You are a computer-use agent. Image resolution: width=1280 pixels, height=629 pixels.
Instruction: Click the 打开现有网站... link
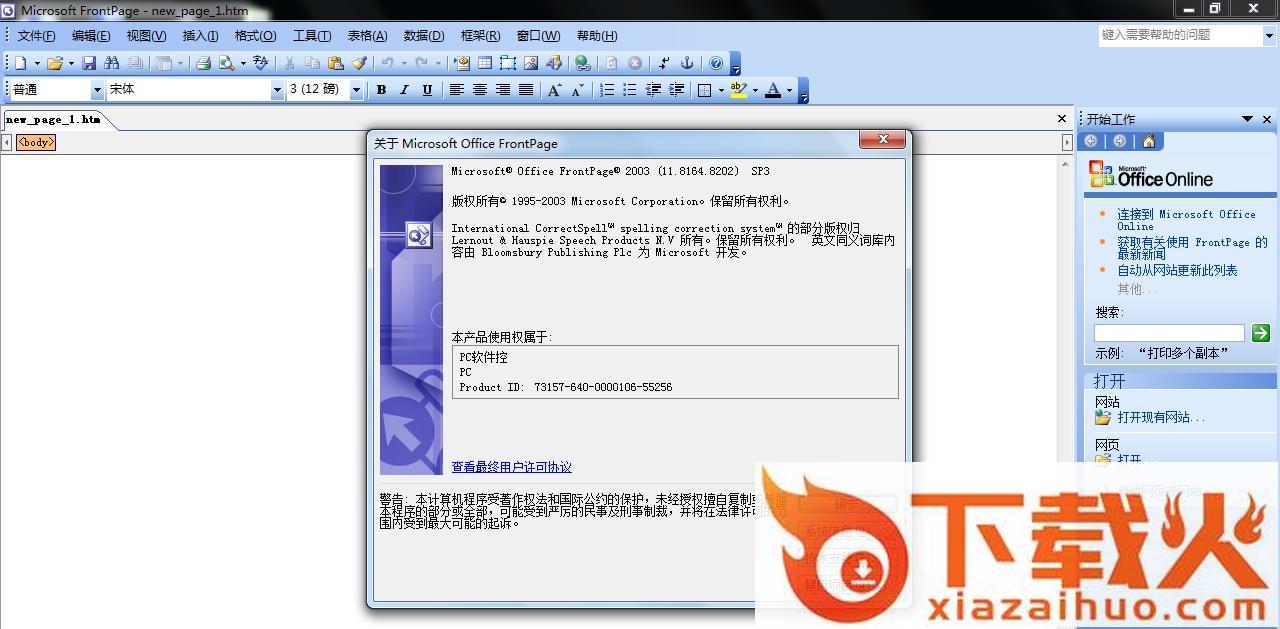(x=1161, y=417)
